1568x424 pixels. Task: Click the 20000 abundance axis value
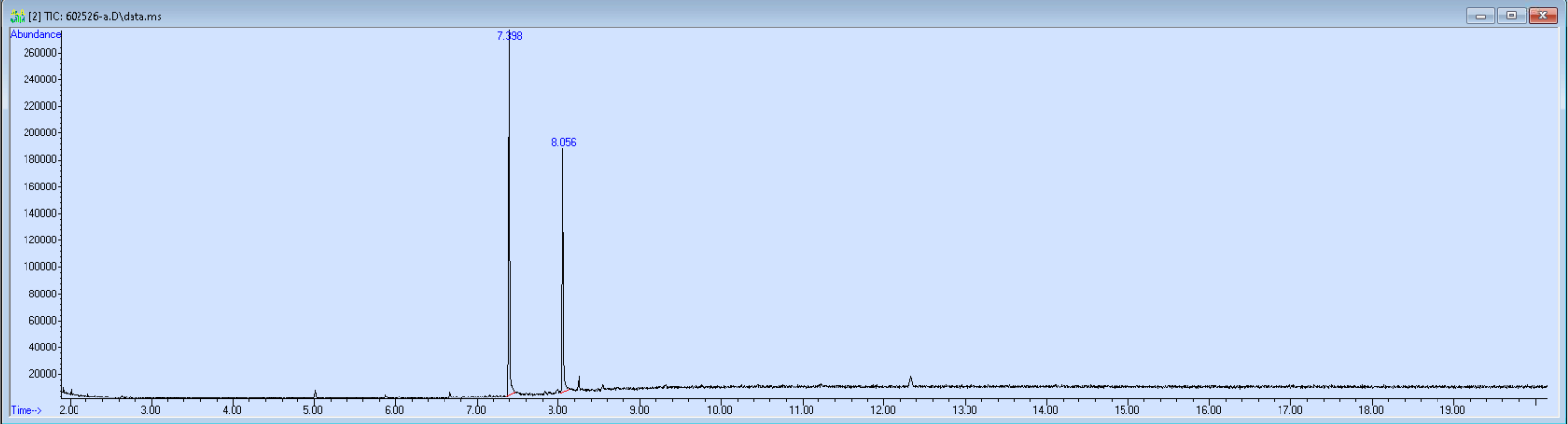43,373
